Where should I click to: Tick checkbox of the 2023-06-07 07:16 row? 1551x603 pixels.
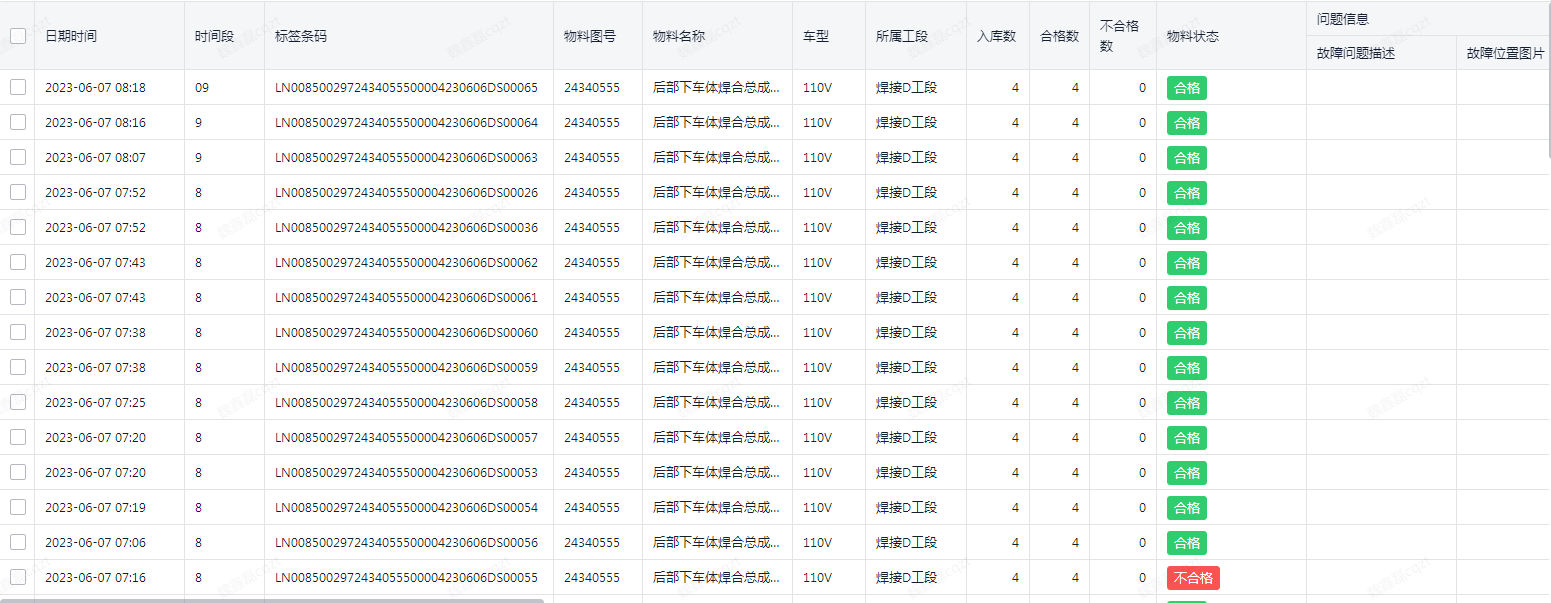[18, 577]
